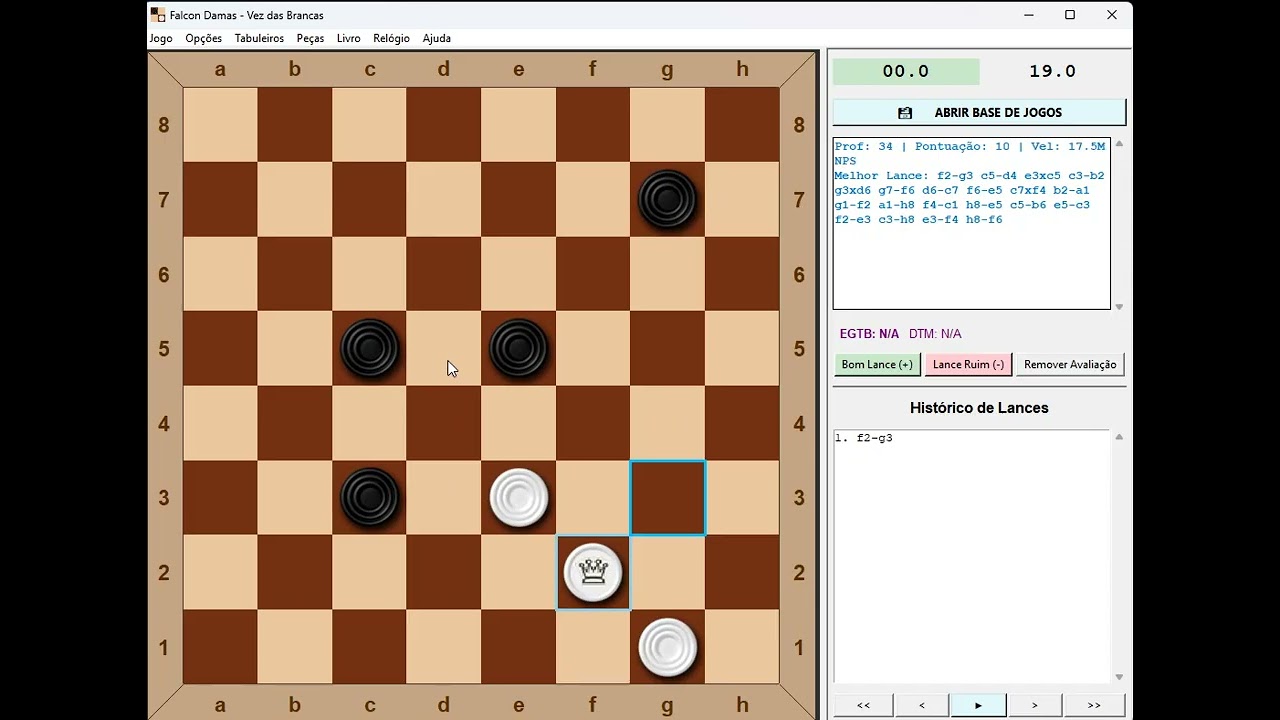Mark move with Lance Ruim (-)
Screen dimensions: 1280x720
pyautogui.click(x=968, y=364)
